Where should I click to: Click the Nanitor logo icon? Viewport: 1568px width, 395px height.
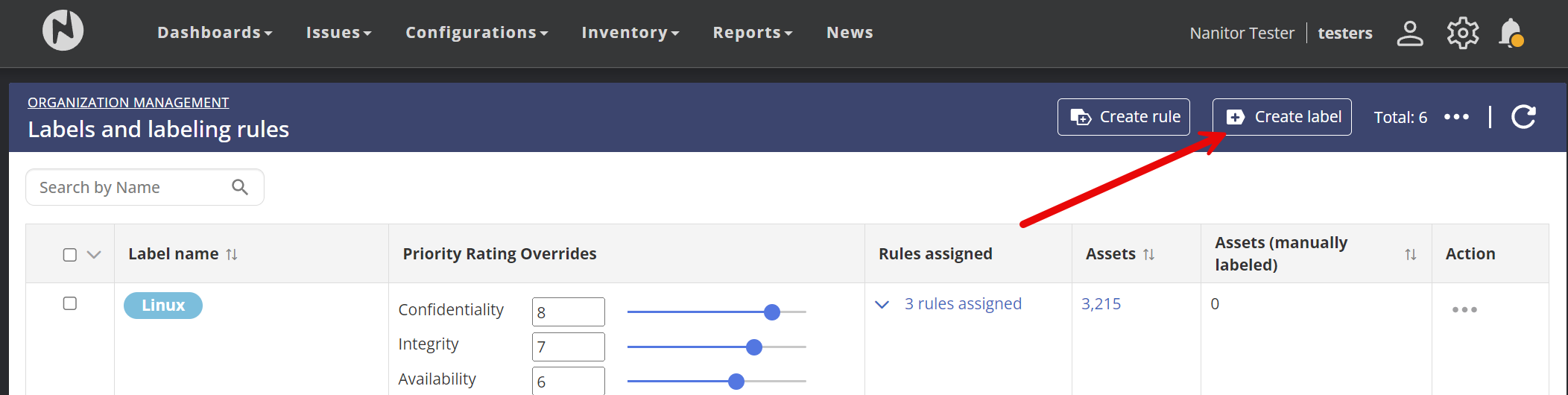(63, 31)
